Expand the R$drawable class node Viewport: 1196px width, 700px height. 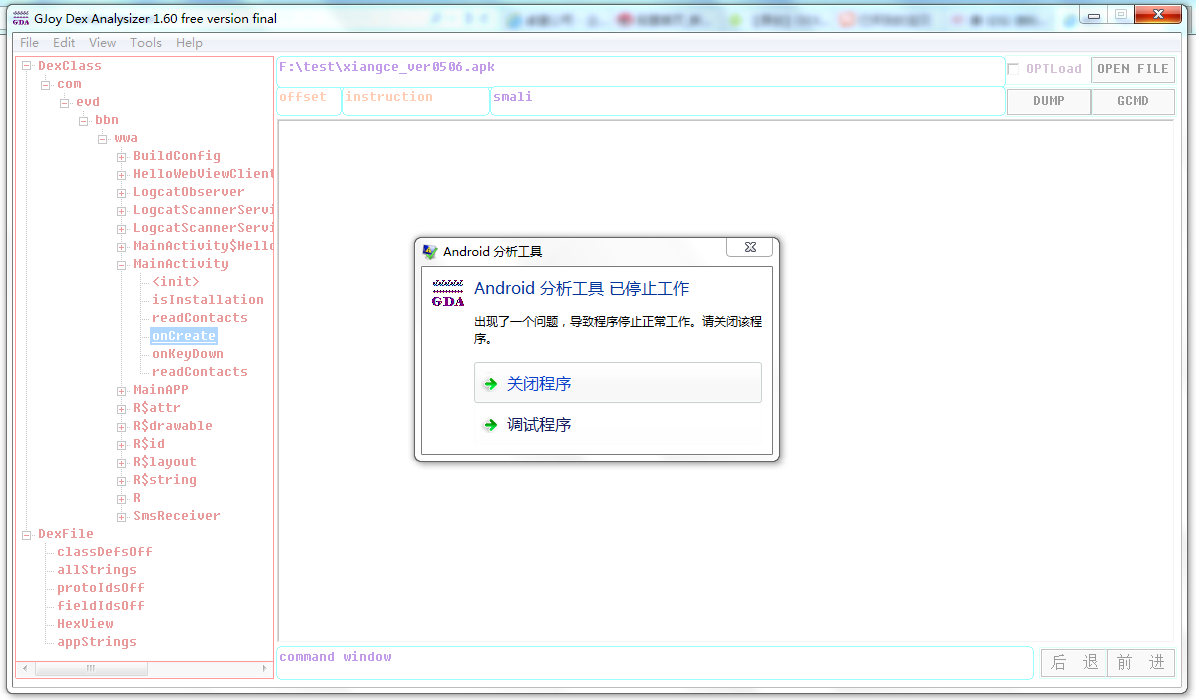coord(122,426)
